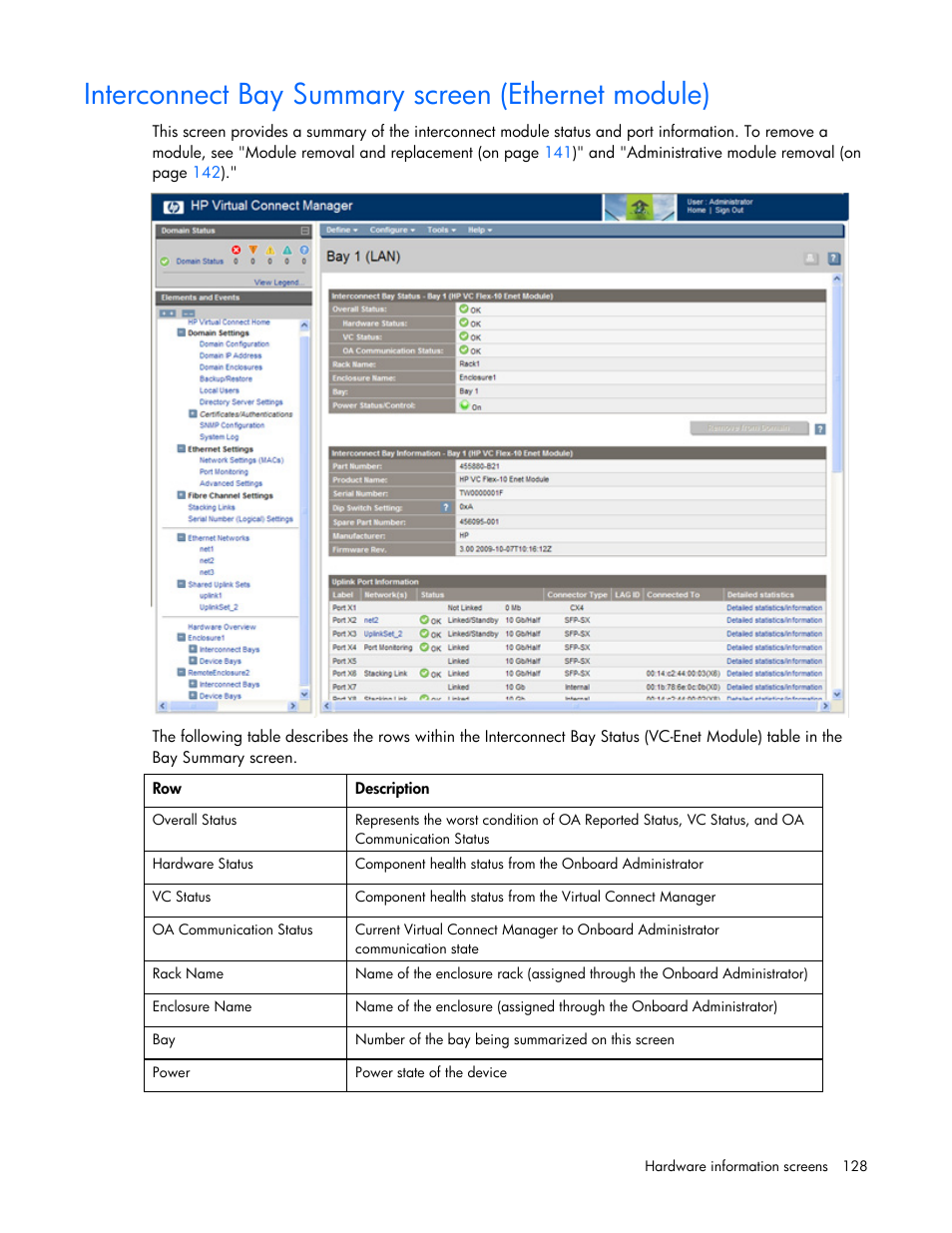Viewport: 952px width, 1233px height.
Task: Open help icon for Dip Switch Setting
Action: pyautogui.click(x=447, y=507)
